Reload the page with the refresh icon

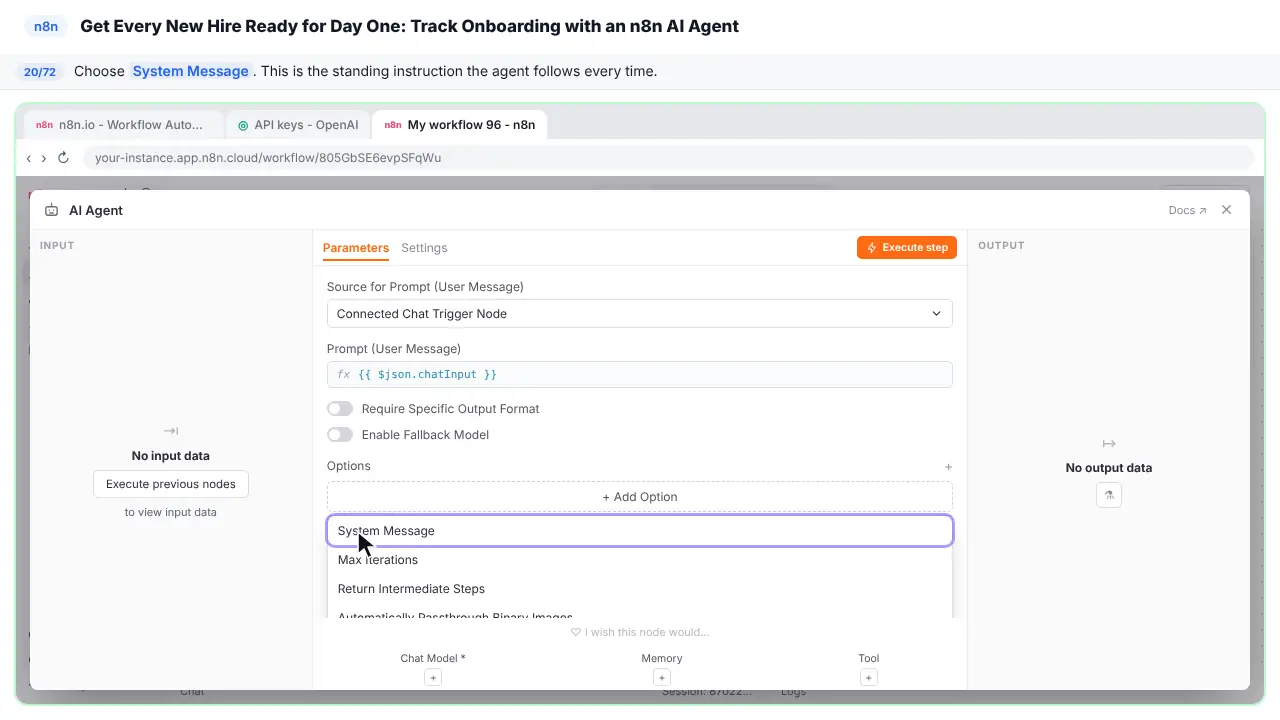[x=63, y=158]
